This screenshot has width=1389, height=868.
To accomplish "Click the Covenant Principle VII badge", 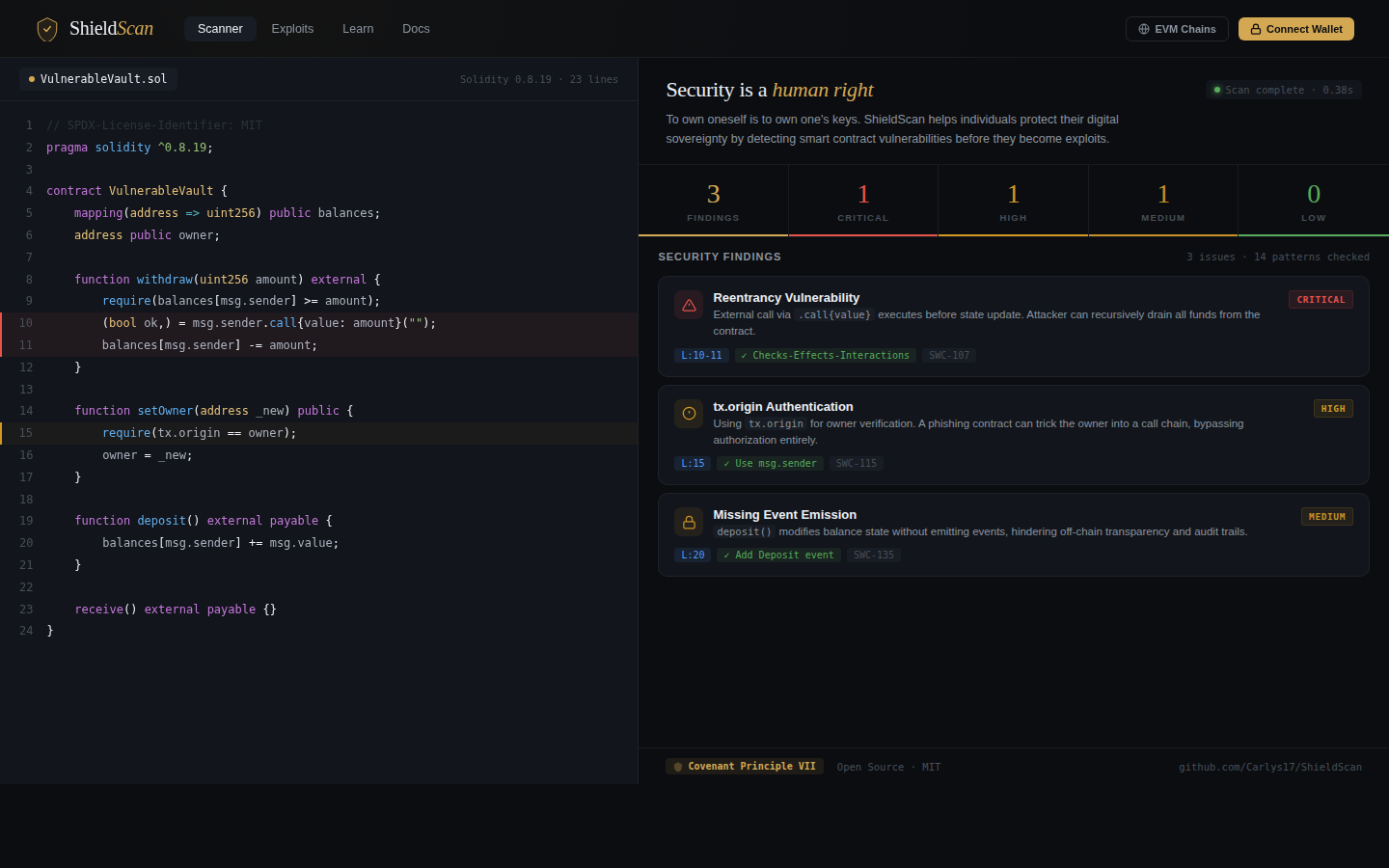I will 745,767.
